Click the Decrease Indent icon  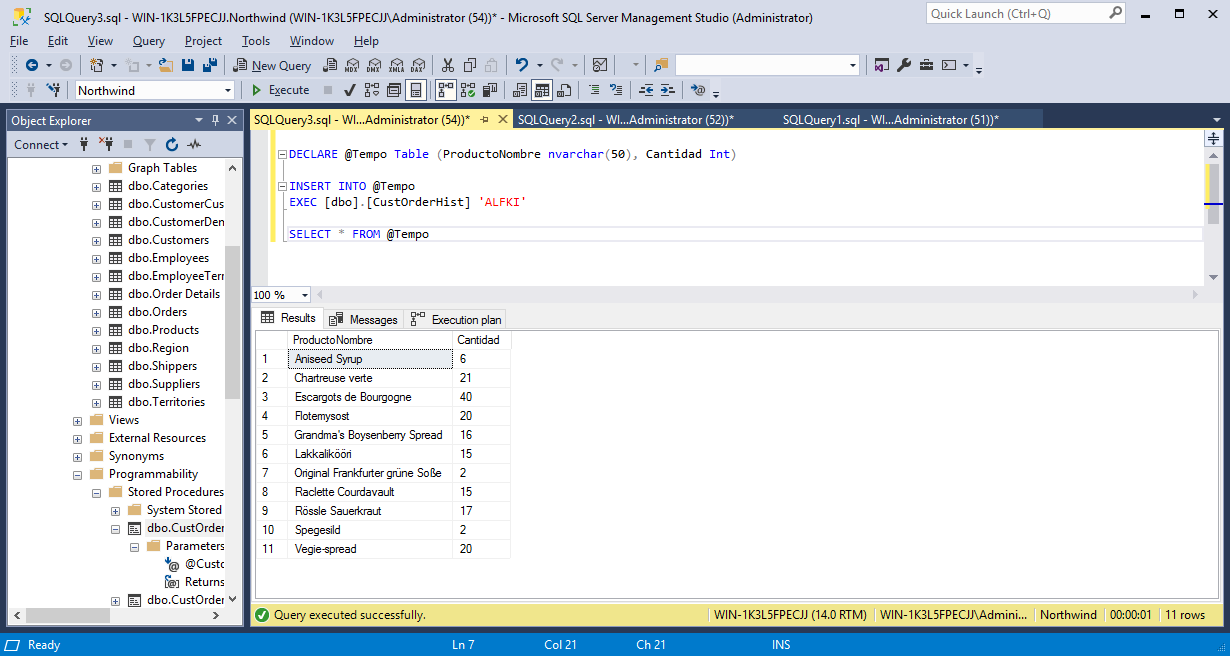tap(646, 90)
